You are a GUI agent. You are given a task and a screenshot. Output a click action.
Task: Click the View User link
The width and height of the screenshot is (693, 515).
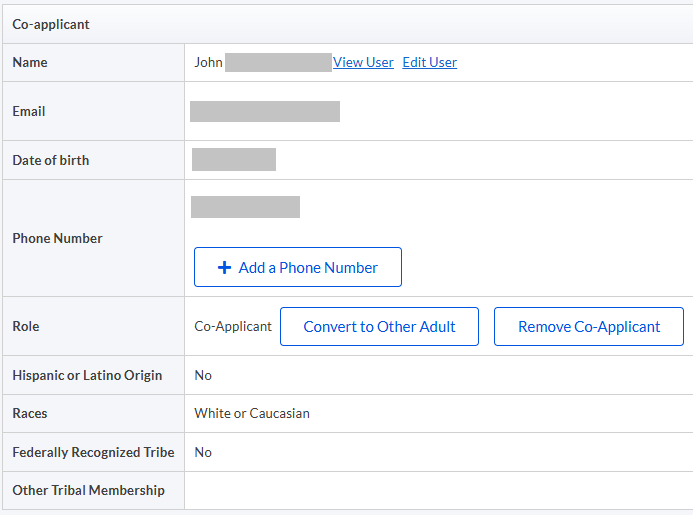click(x=363, y=62)
